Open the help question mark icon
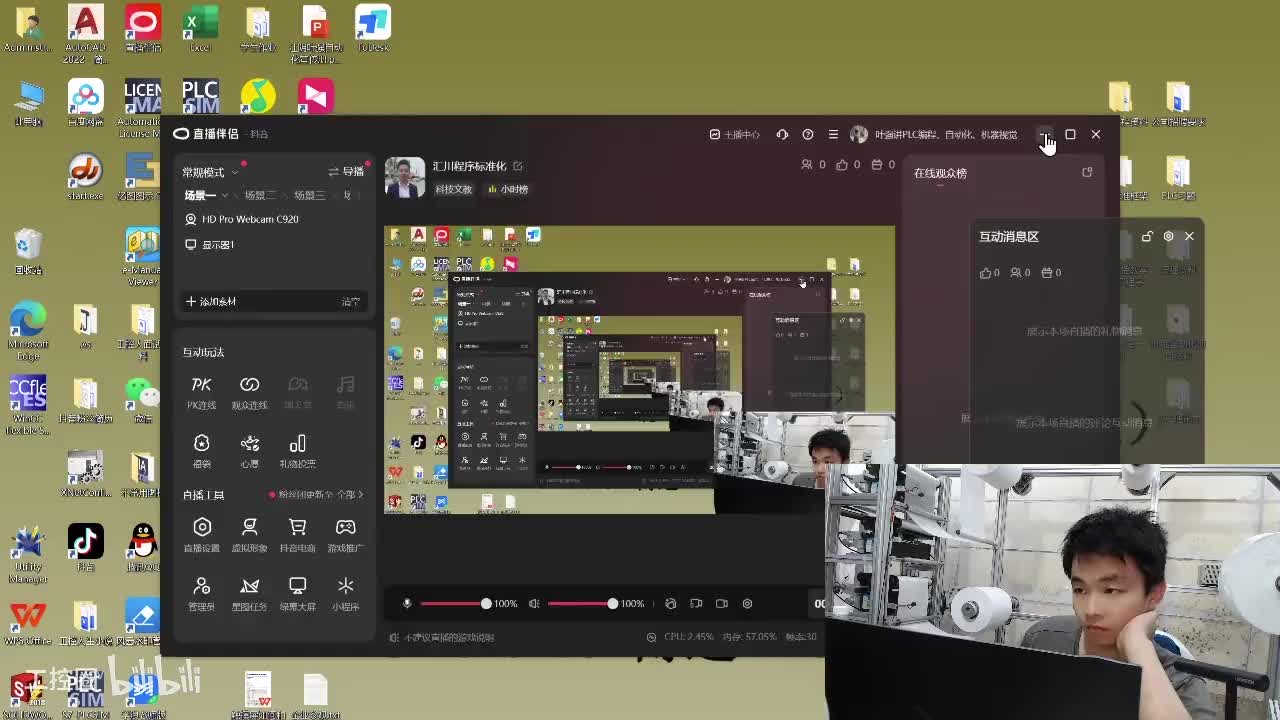Image resolution: width=1280 pixels, height=720 pixels. click(x=808, y=134)
